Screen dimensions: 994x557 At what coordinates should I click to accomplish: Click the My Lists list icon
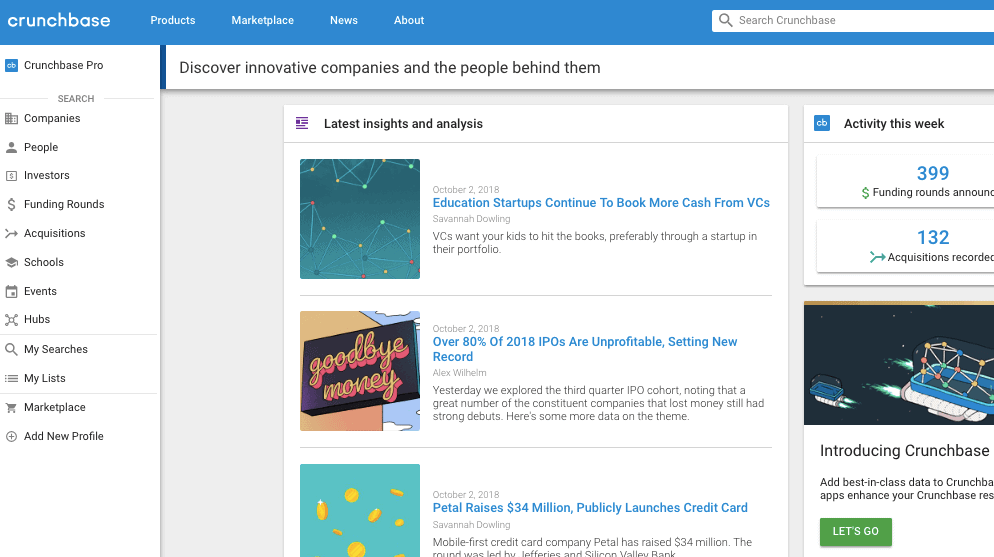click(11, 378)
